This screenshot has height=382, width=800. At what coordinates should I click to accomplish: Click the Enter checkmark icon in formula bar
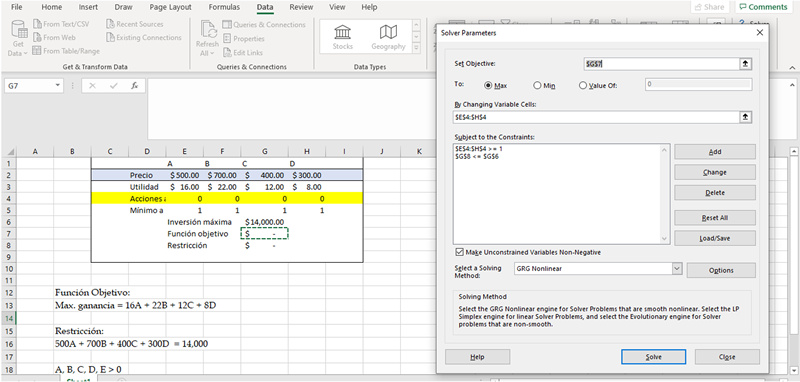[113, 86]
